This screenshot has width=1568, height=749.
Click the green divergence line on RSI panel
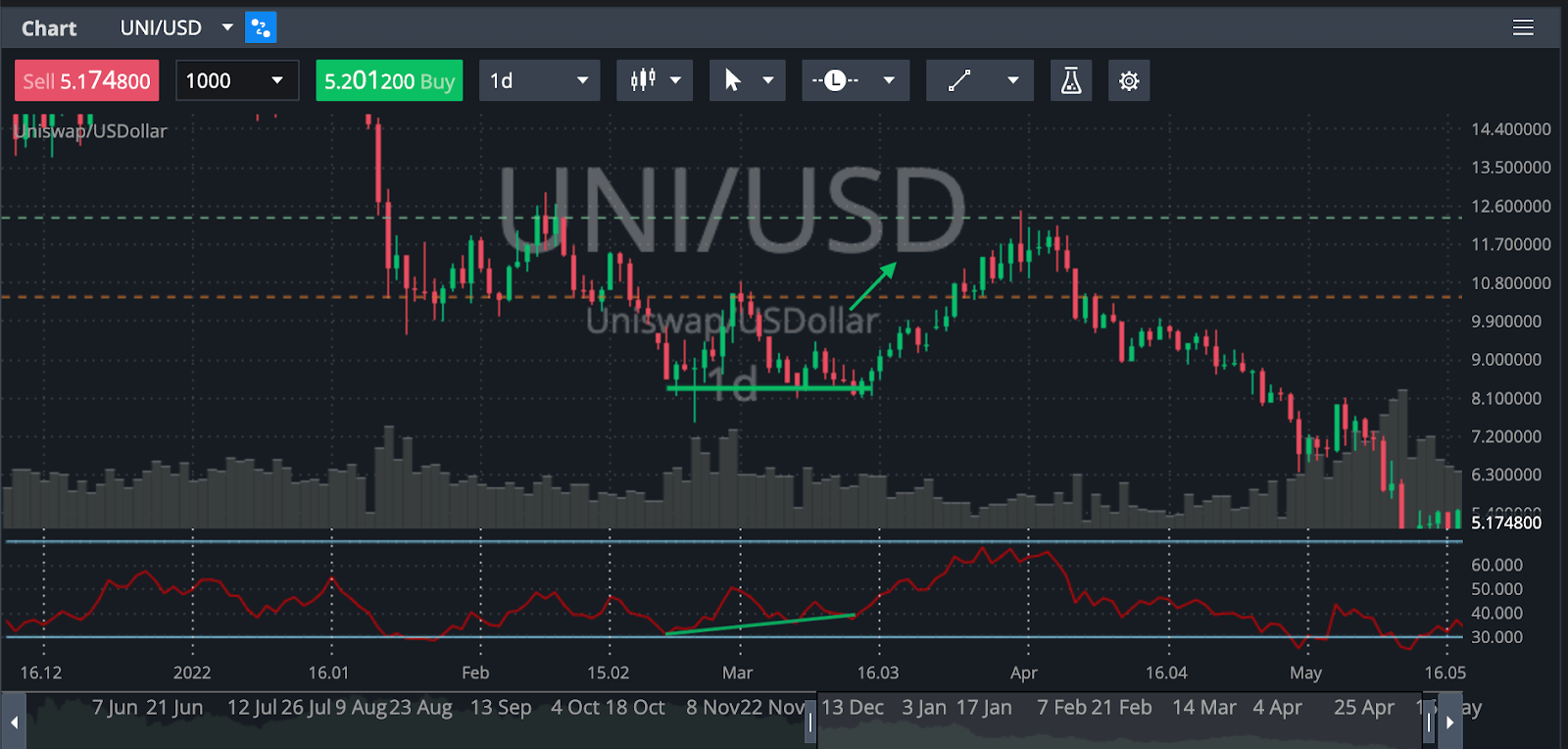coord(759,624)
